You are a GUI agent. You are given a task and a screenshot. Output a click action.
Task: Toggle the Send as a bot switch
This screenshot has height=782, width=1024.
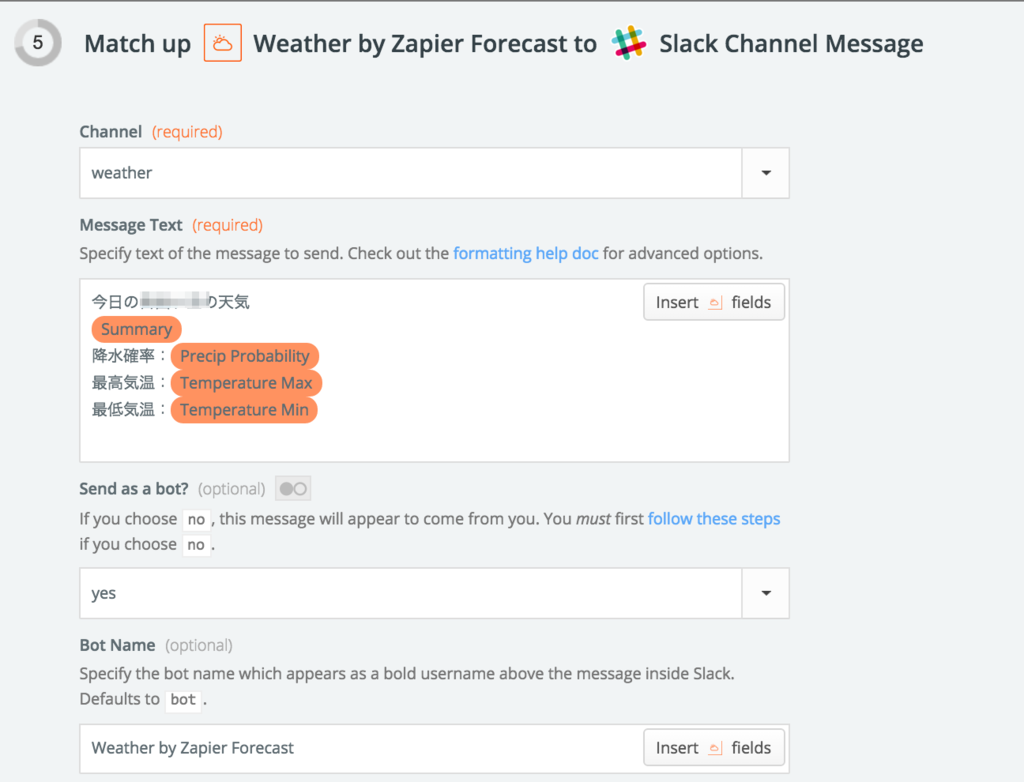coord(293,489)
